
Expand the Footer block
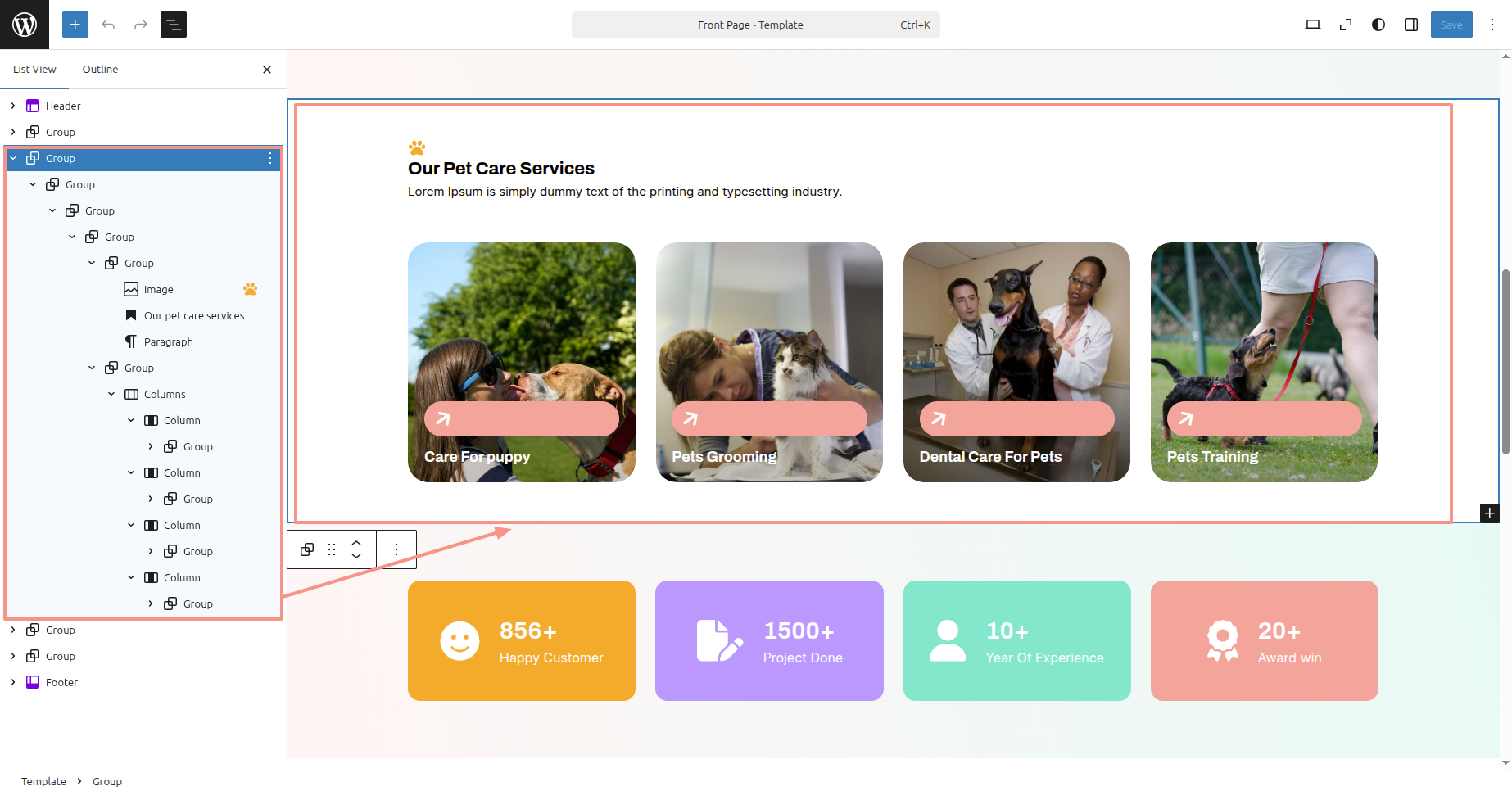click(13, 682)
